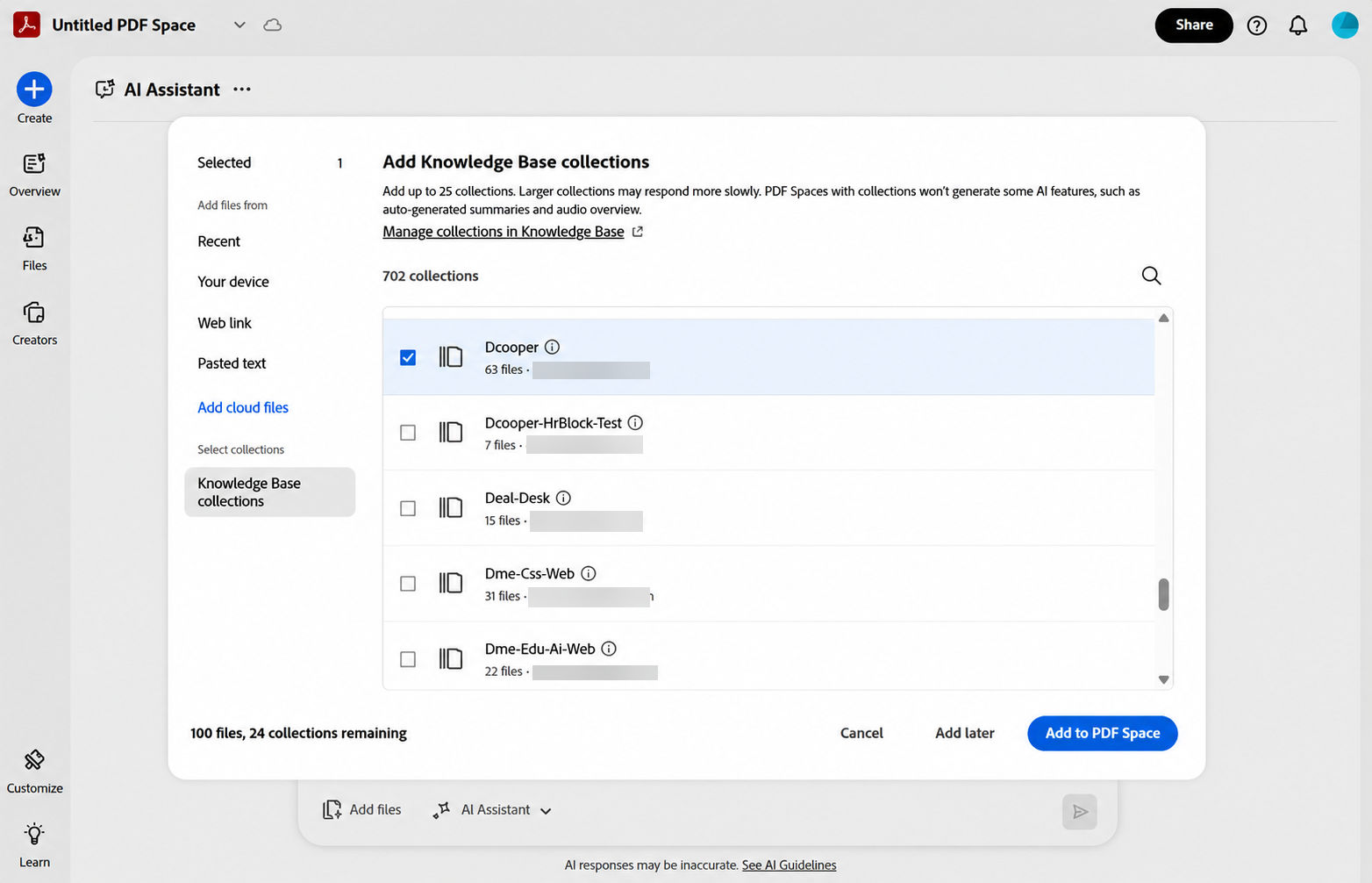This screenshot has width=1372, height=883.
Task: Click the Dme-Css-Web collection book icon
Action: click(x=451, y=583)
